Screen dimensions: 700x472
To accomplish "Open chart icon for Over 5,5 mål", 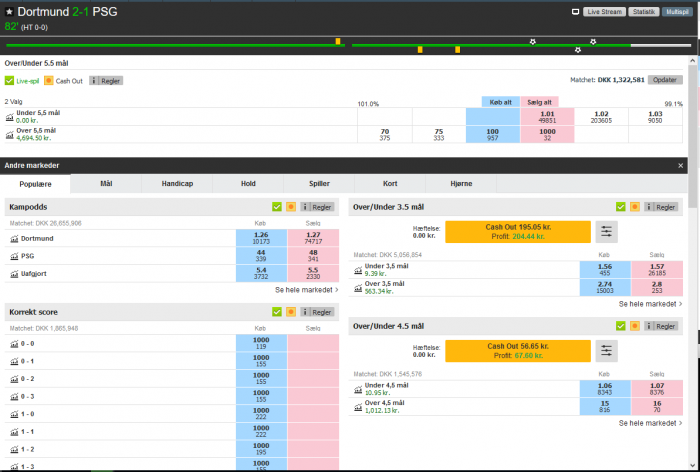I will (9, 134).
